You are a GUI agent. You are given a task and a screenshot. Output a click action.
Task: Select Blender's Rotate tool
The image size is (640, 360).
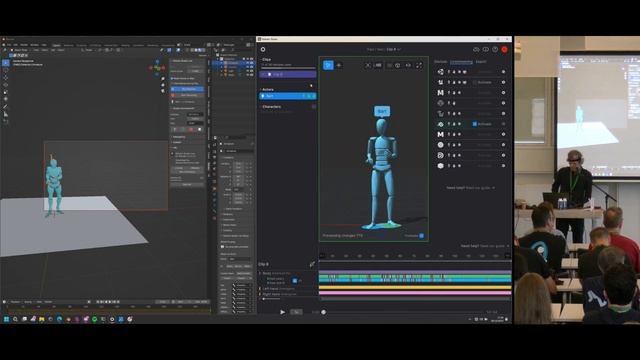6,85
